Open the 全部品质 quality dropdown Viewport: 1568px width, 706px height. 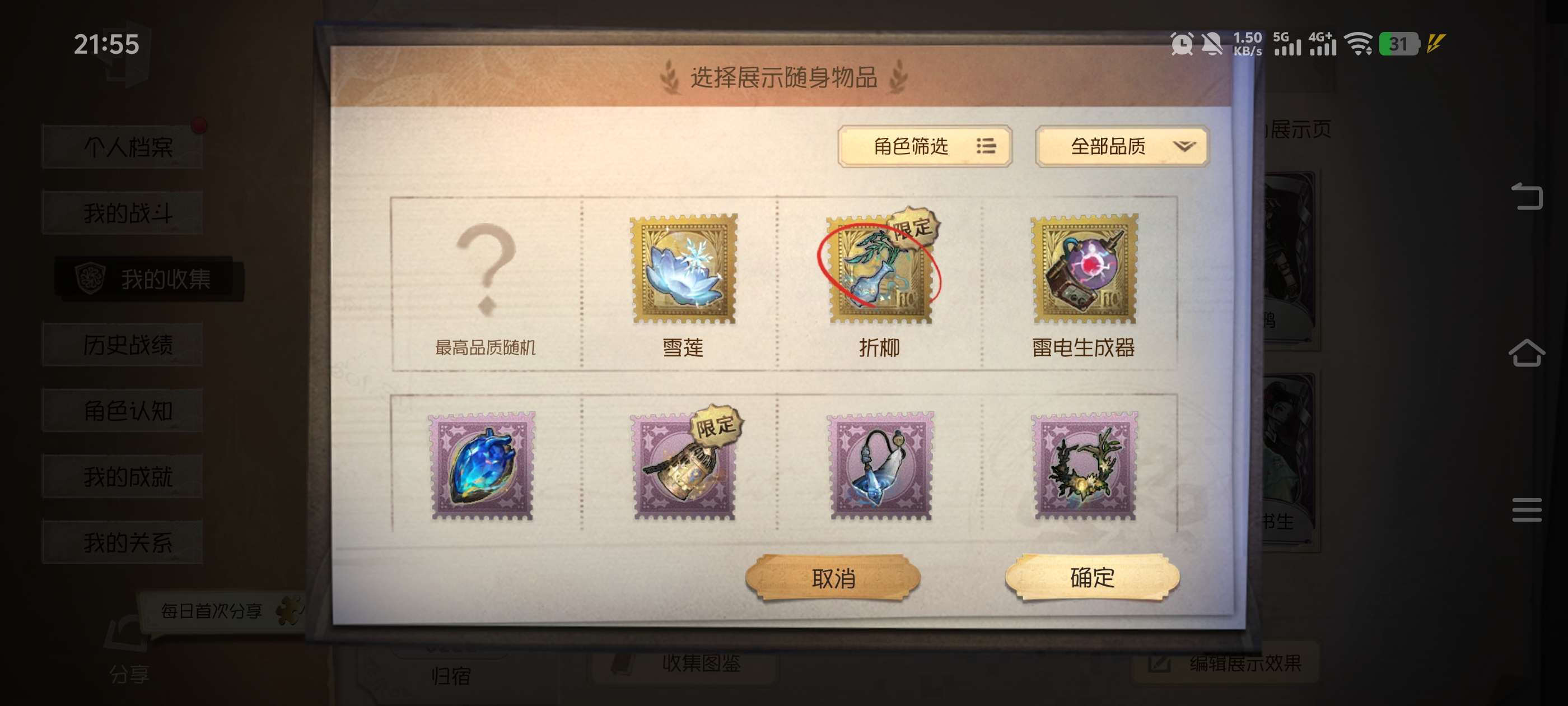1122,146
